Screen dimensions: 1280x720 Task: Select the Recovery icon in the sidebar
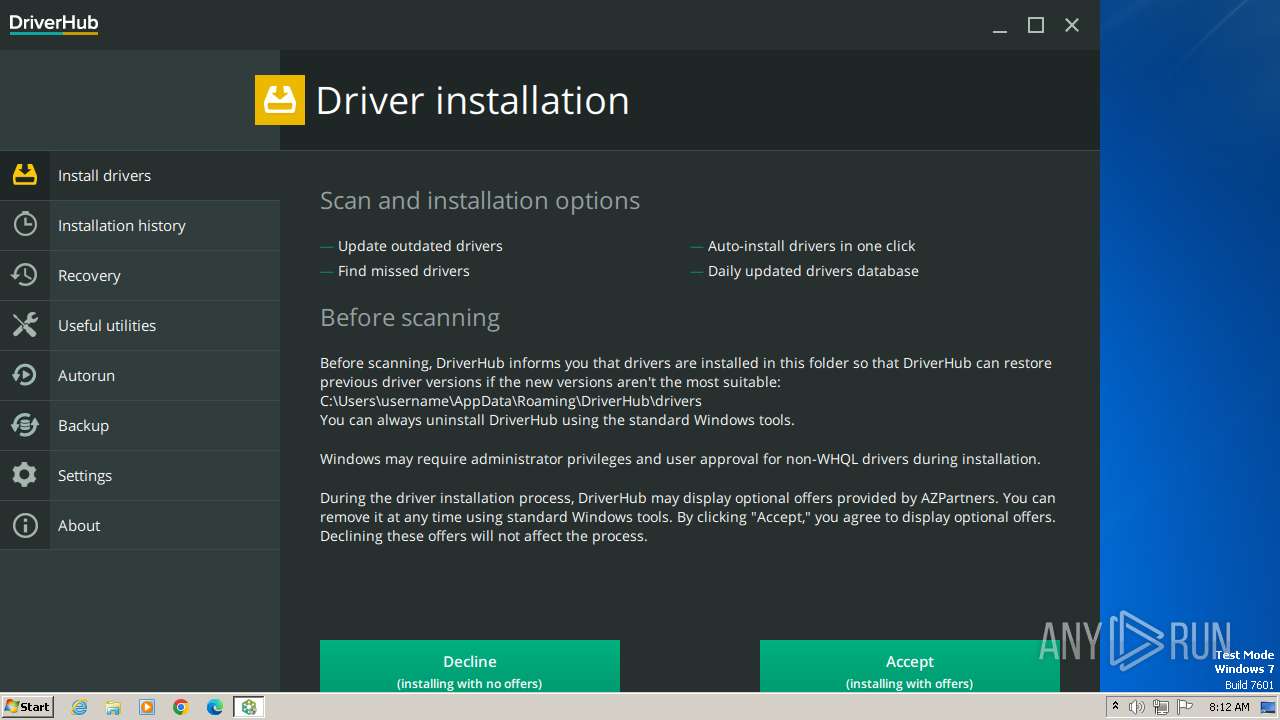(25, 275)
